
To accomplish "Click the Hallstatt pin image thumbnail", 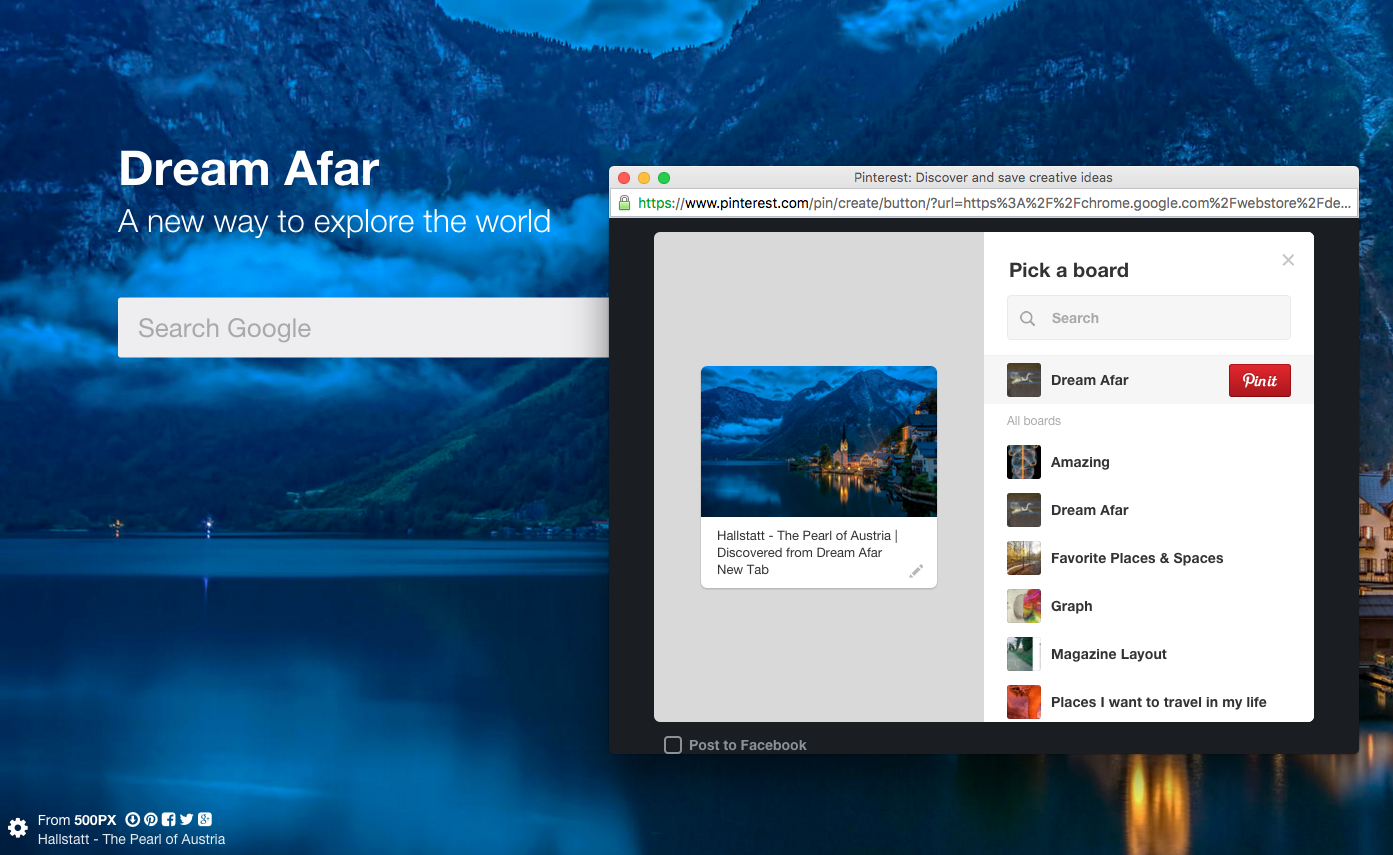I will (818, 440).
